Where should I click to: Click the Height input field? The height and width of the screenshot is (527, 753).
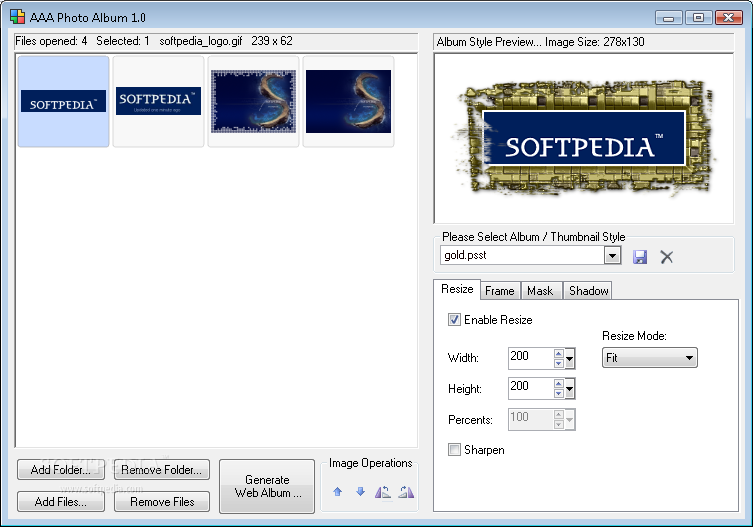point(531,389)
